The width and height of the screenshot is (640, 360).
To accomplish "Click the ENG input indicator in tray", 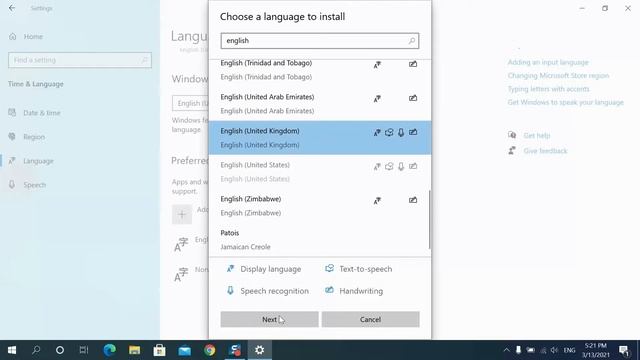I will [x=569, y=350].
